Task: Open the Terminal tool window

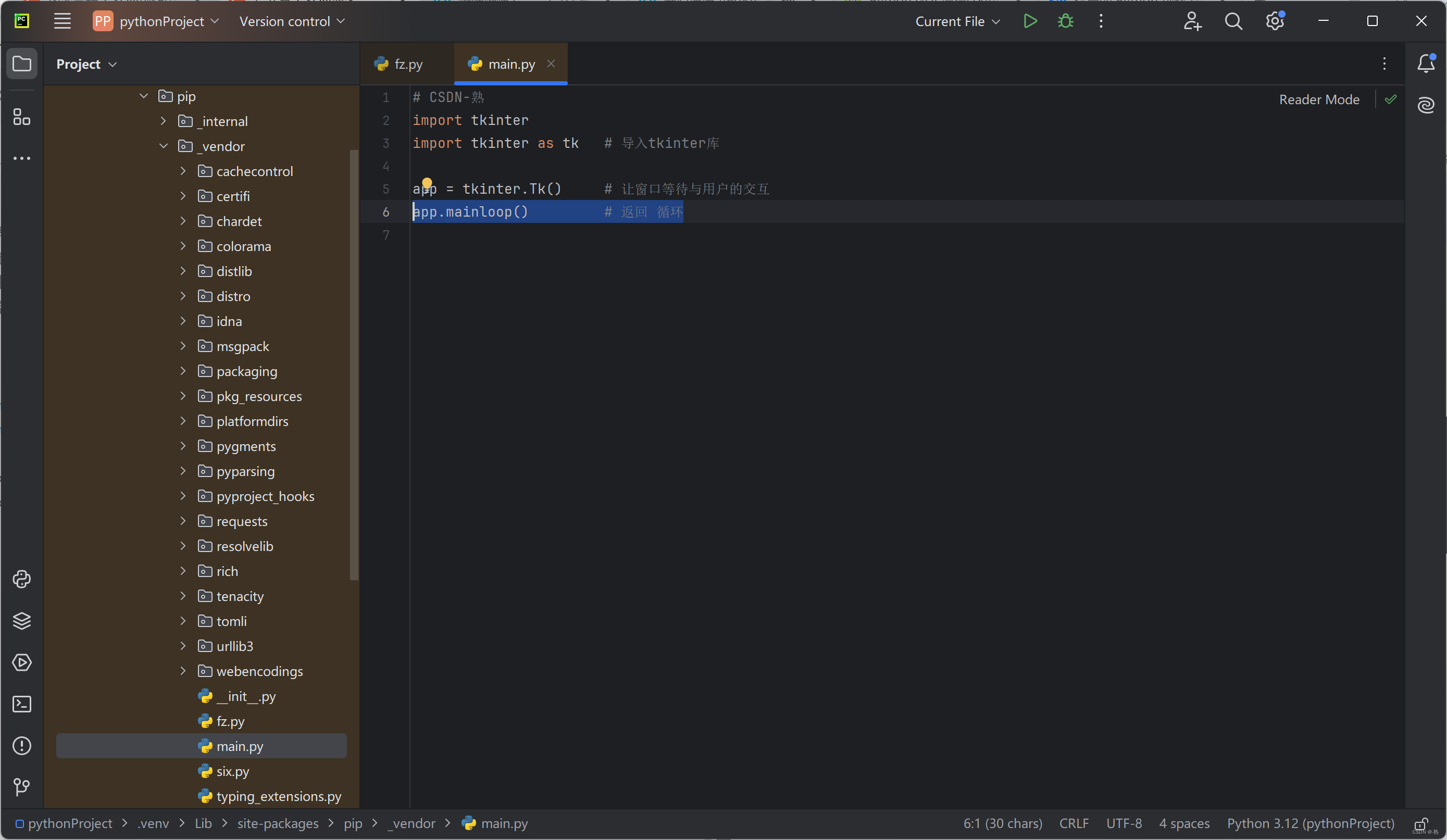Action: point(22,704)
